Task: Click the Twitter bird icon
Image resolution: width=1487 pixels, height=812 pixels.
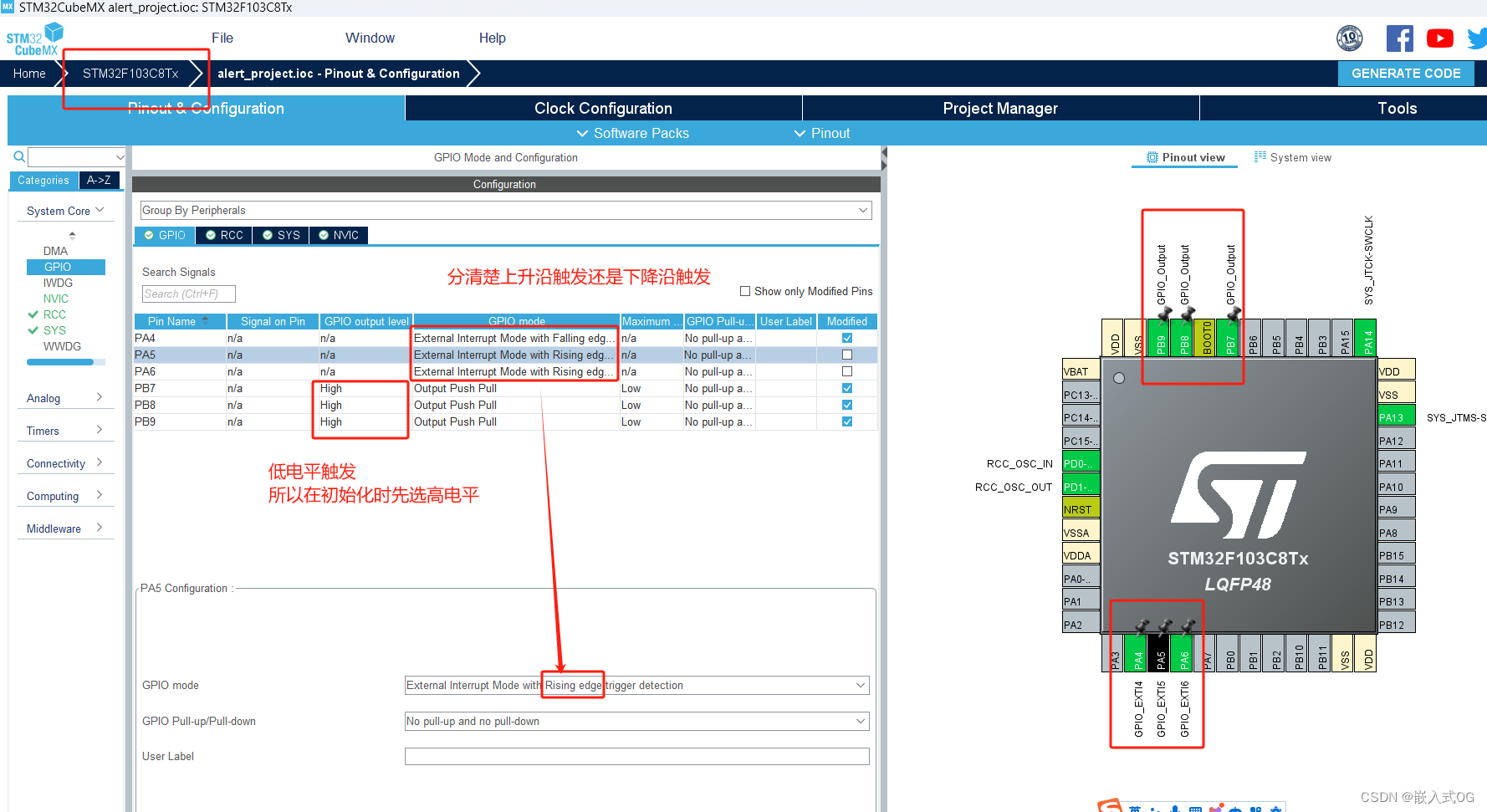Action: tap(1477, 38)
